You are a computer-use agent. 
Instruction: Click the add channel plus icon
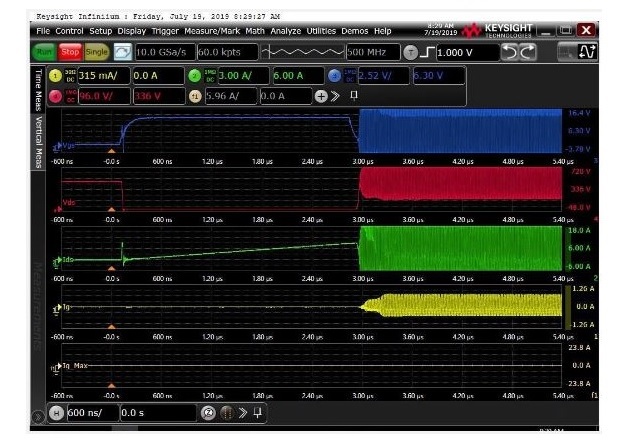click(321, 96)
